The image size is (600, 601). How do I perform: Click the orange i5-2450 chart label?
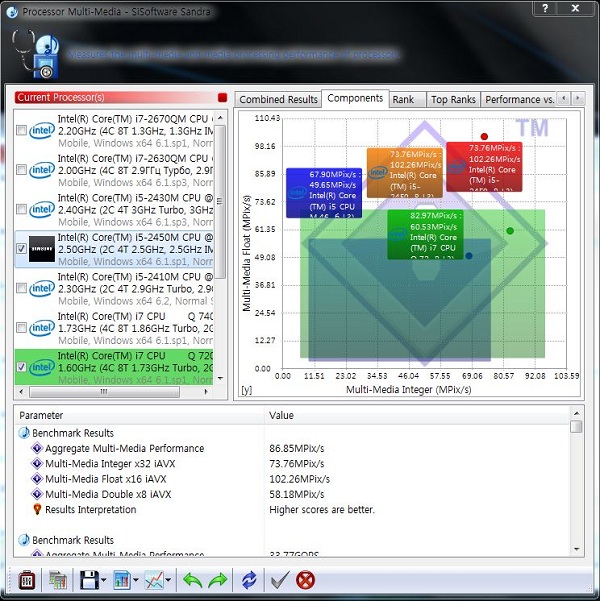(x=404, y=172)
